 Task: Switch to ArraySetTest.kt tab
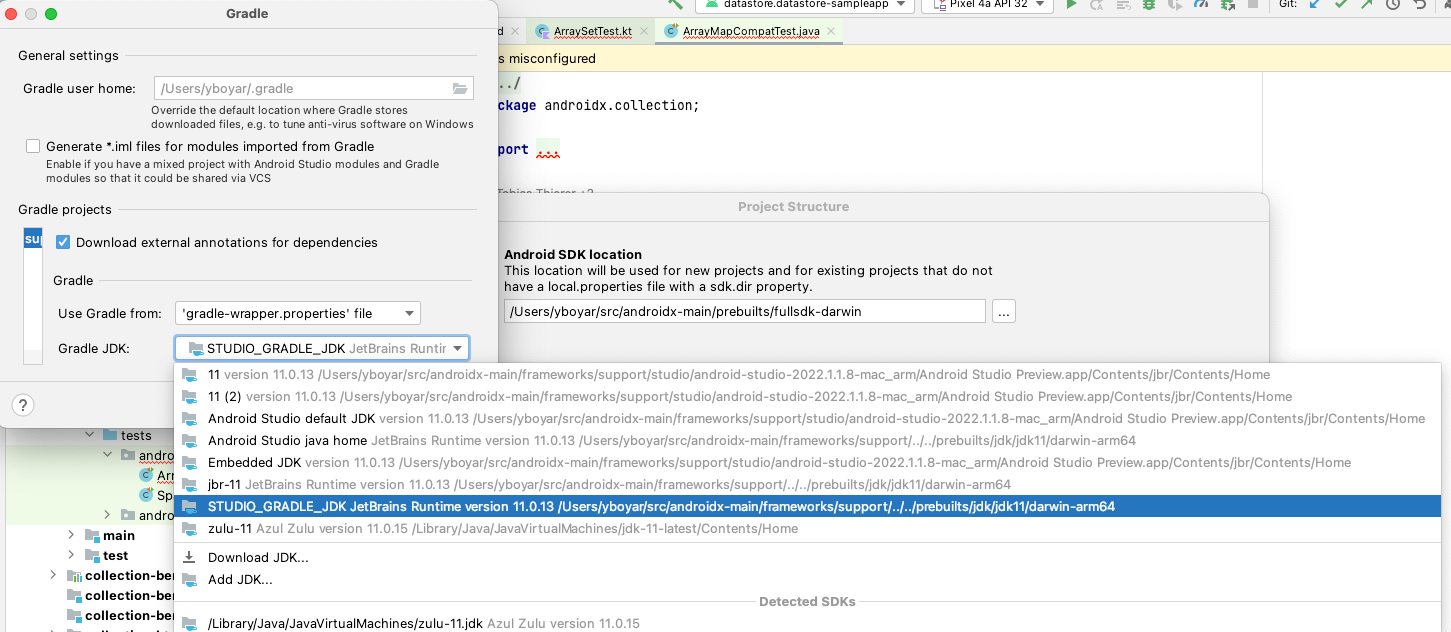point(592,31)
